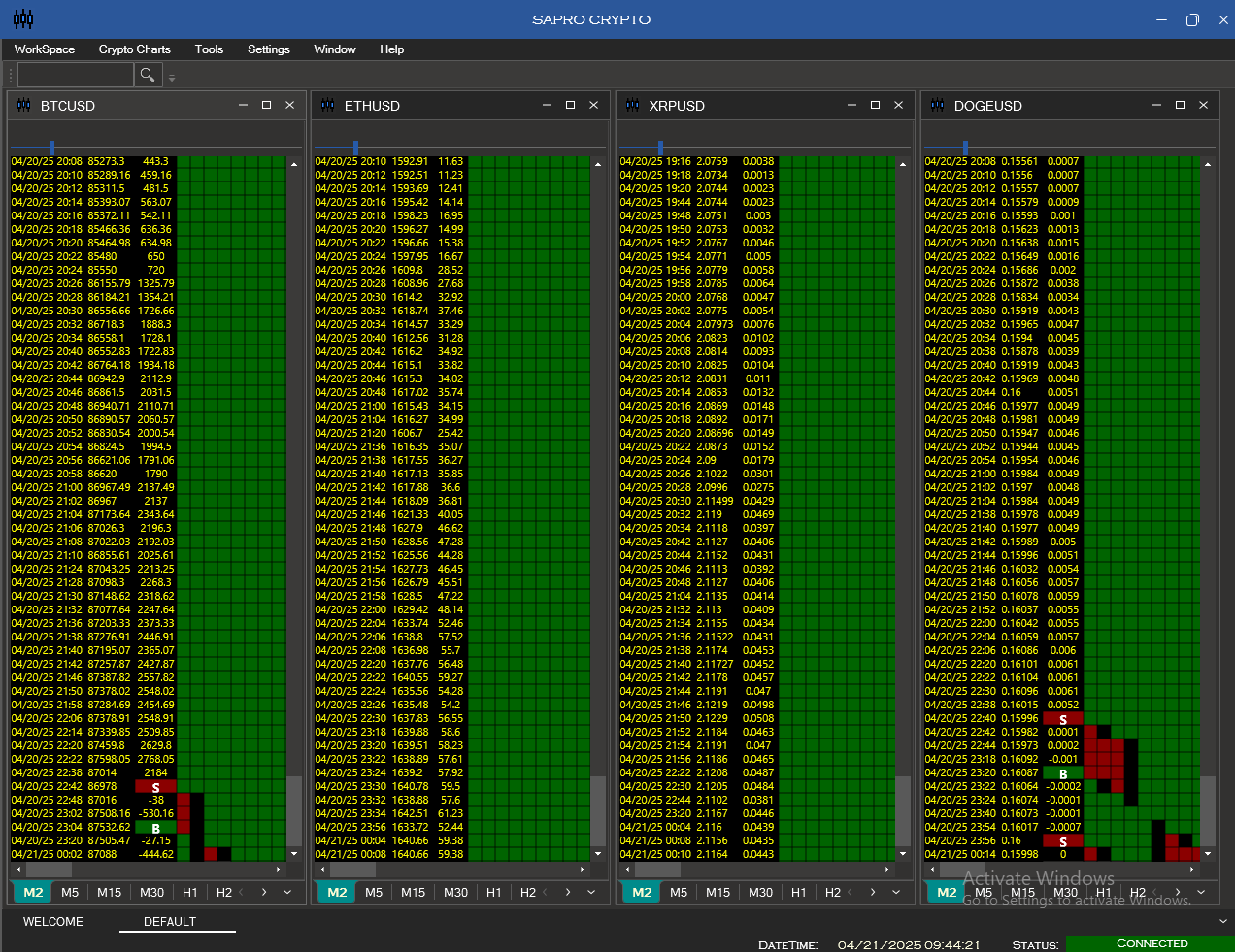Open the Settings menu
Screen dimensions: 1235x952
point(268,49)
